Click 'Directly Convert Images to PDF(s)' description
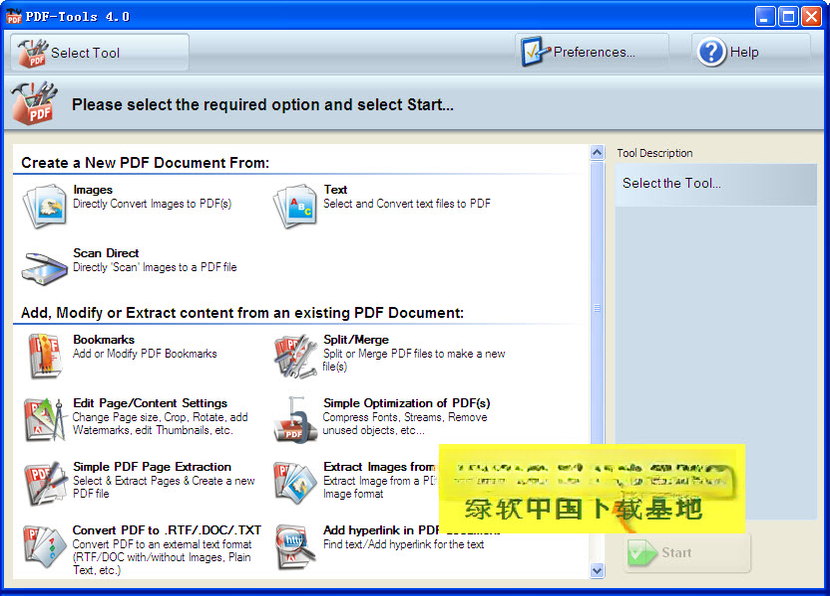This screenshot has height=596, width=830. pos(152,204)
